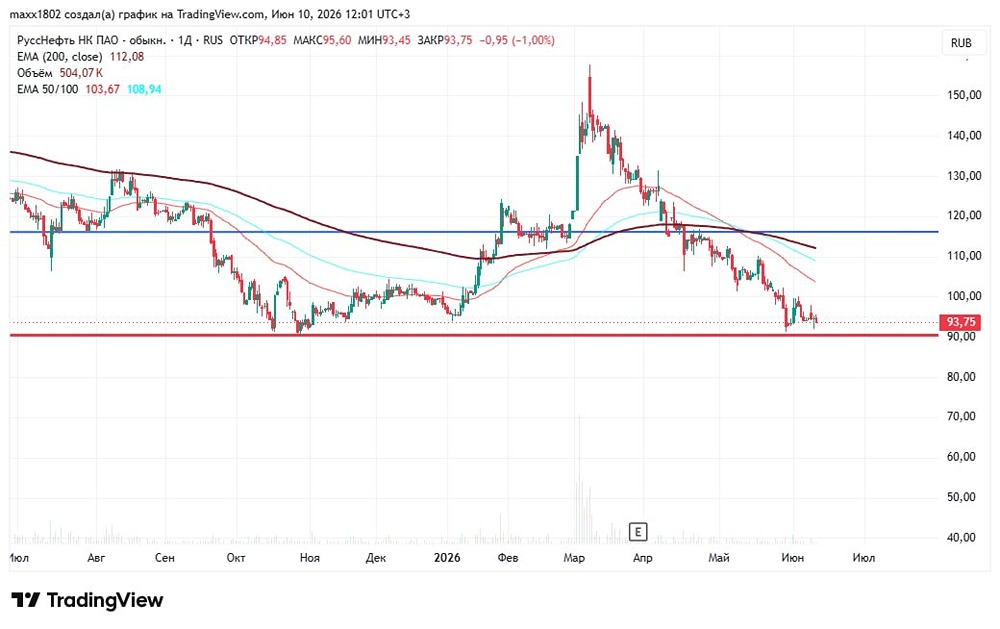The width and height of the screenshot is (1000, 629).
Task: Click the cyan 108,94 EMA value
Action: (144, 89)
